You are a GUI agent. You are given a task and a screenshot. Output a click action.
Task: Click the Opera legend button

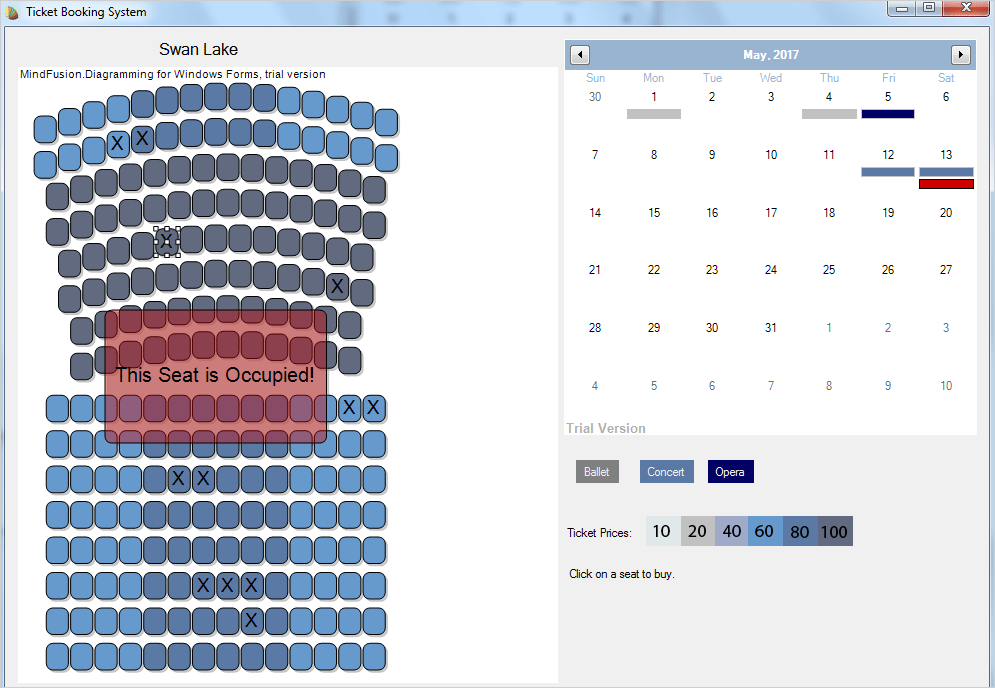730,472
